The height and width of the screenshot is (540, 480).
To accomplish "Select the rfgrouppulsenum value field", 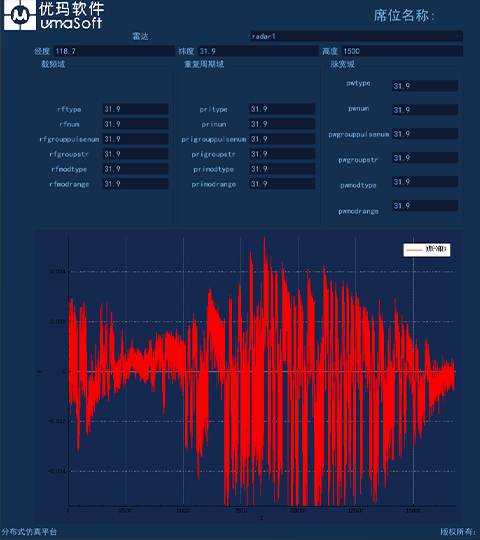I will tap(136, 139).
